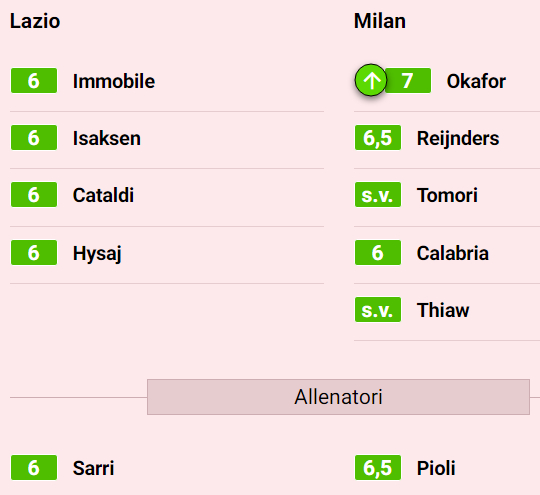The image size is (540, 495).
Task: Click Okafor's rating badge showing 7
Action: click(408, 80)
